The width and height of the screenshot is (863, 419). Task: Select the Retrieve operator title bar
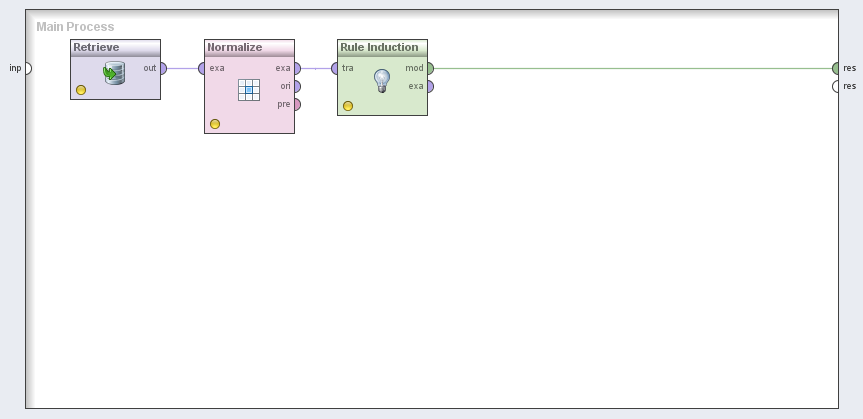pyautogui.click(x=115, y=47)
